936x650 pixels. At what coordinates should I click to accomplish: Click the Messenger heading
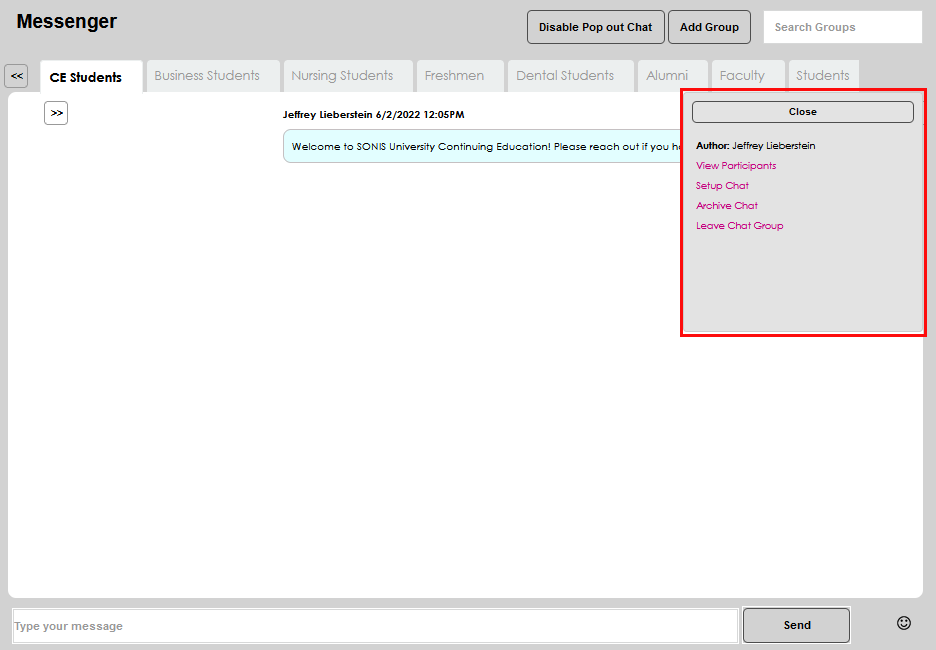click(67, 21)
